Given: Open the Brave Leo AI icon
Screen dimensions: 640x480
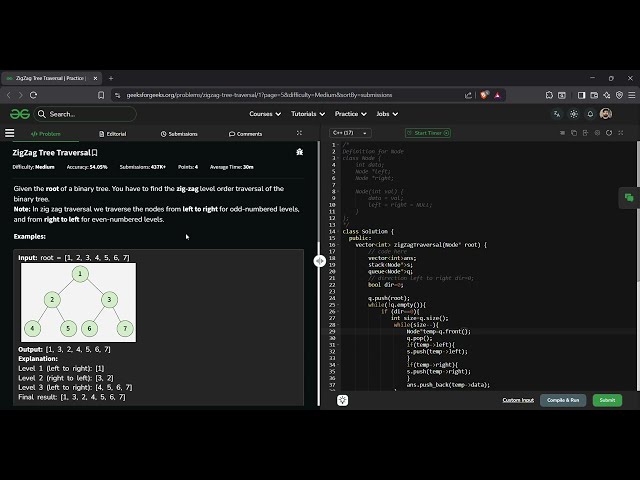Looking at the screenshot, I should (x=607, y=95).
